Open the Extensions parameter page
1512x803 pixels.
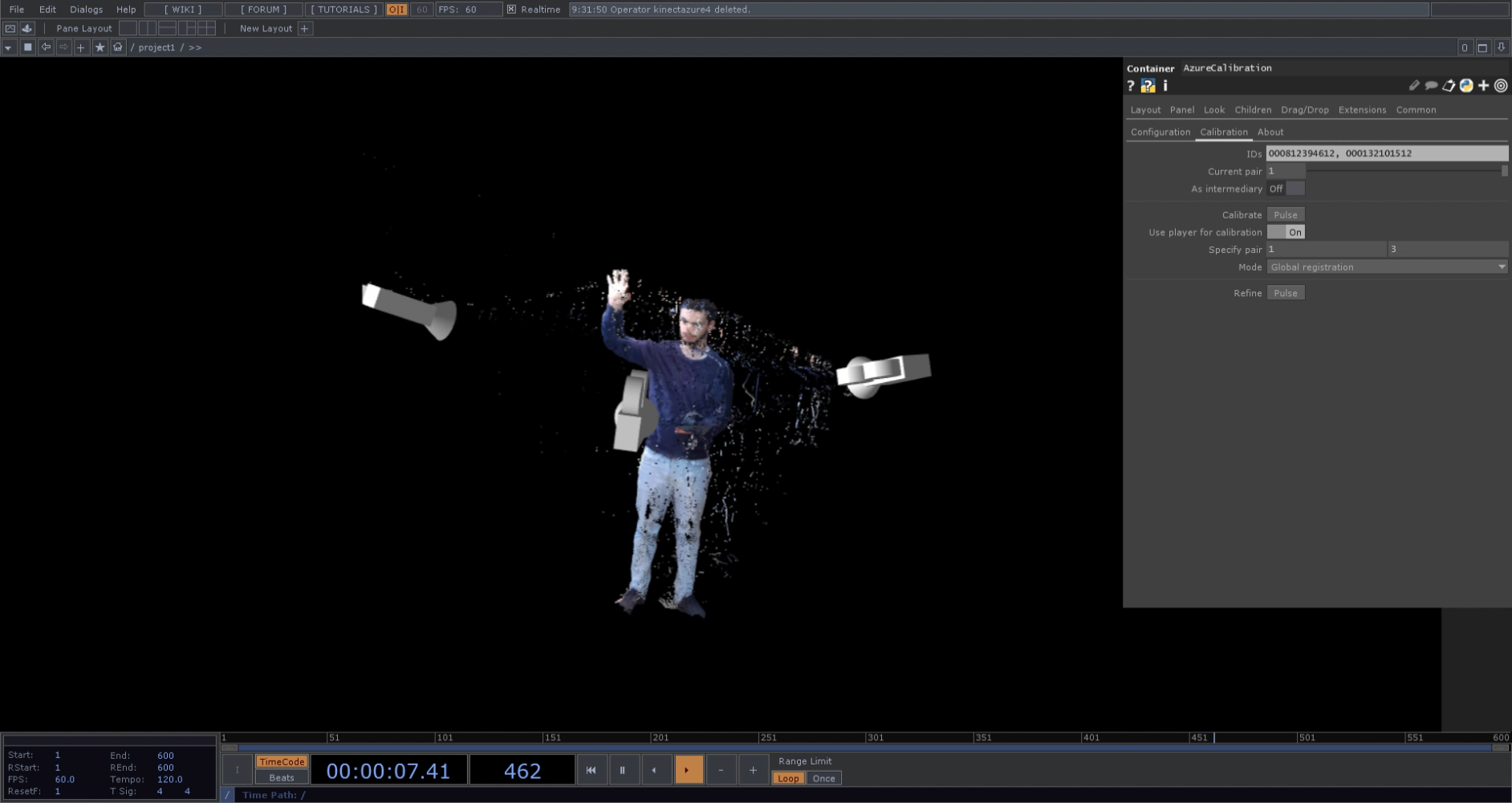click(1362, 110)
